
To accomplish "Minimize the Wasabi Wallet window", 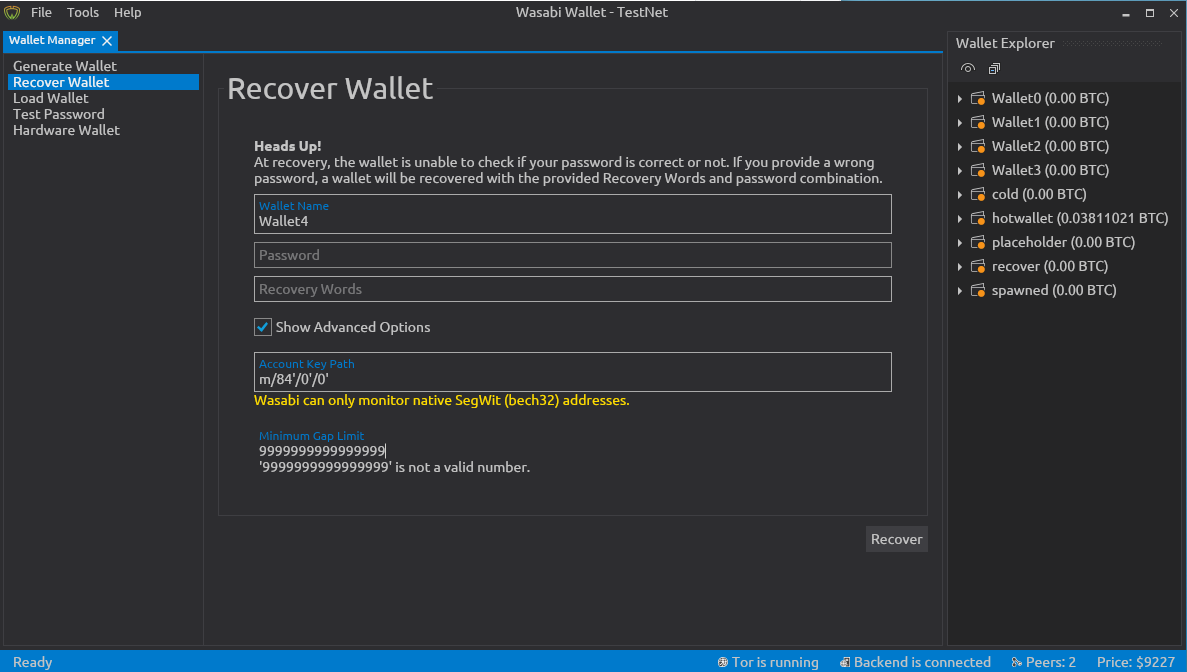I will tap(1126, 13).
